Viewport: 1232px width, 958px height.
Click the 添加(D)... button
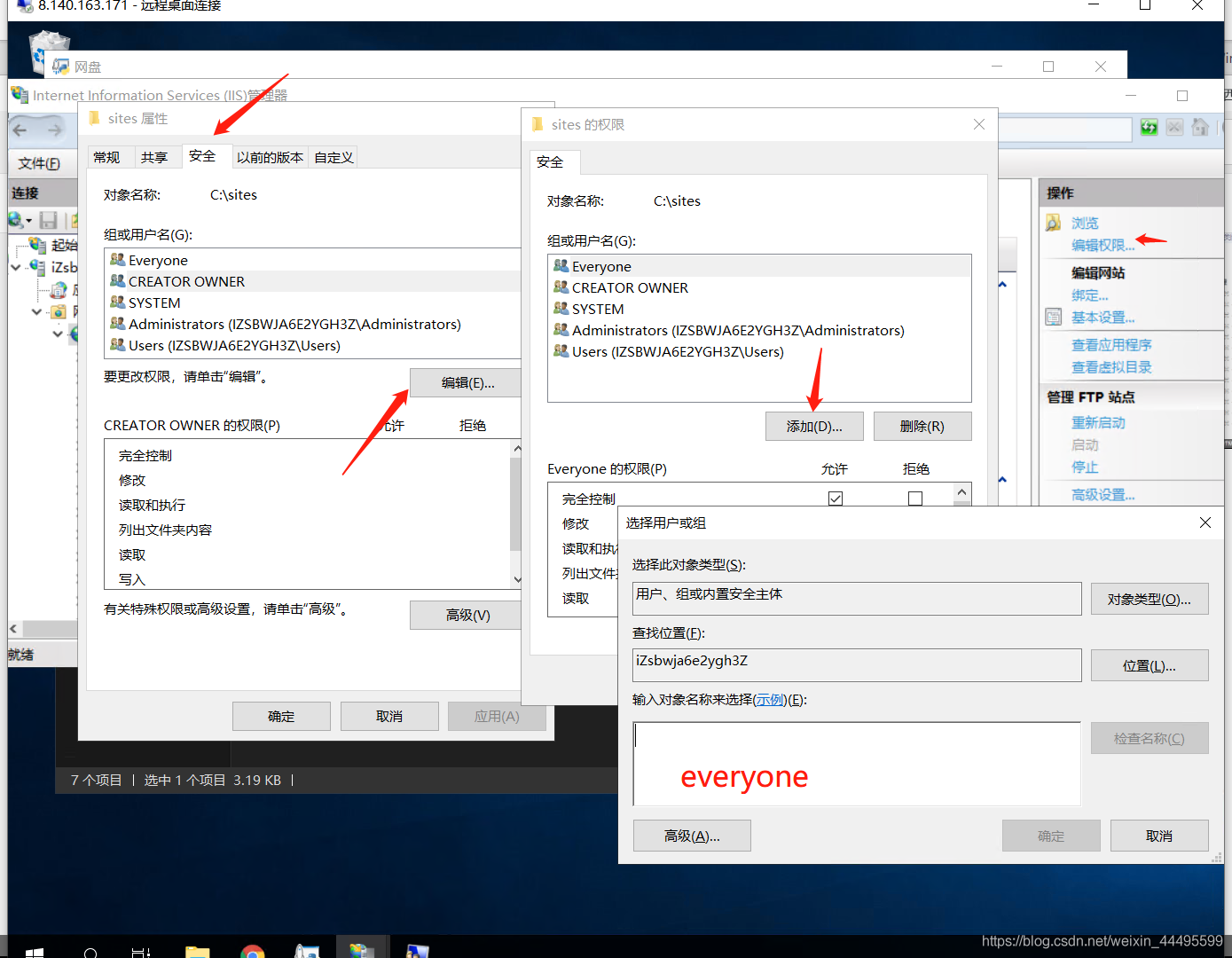pyautogui.click(x=813, y=427)
